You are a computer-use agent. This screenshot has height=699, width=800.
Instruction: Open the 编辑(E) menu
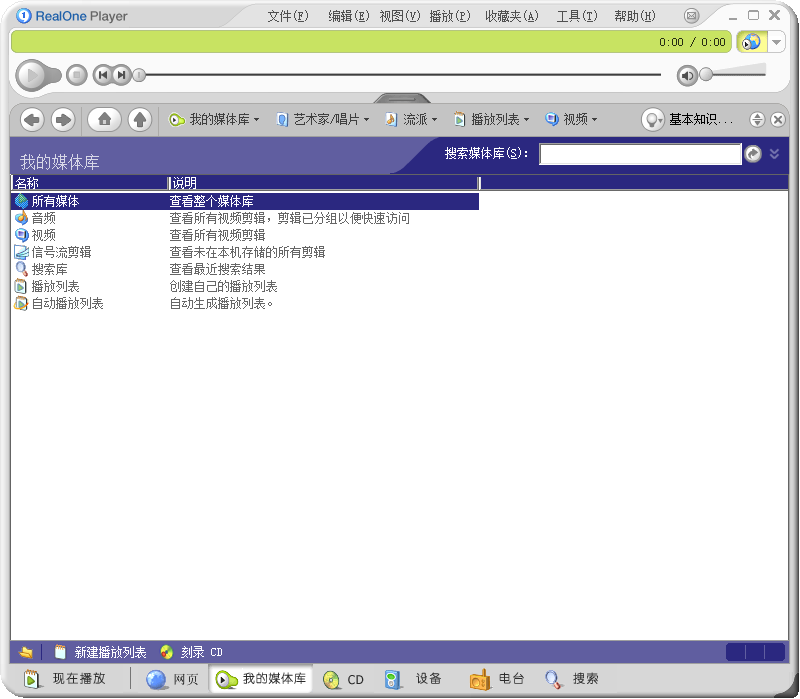click(x=348, y=16)
